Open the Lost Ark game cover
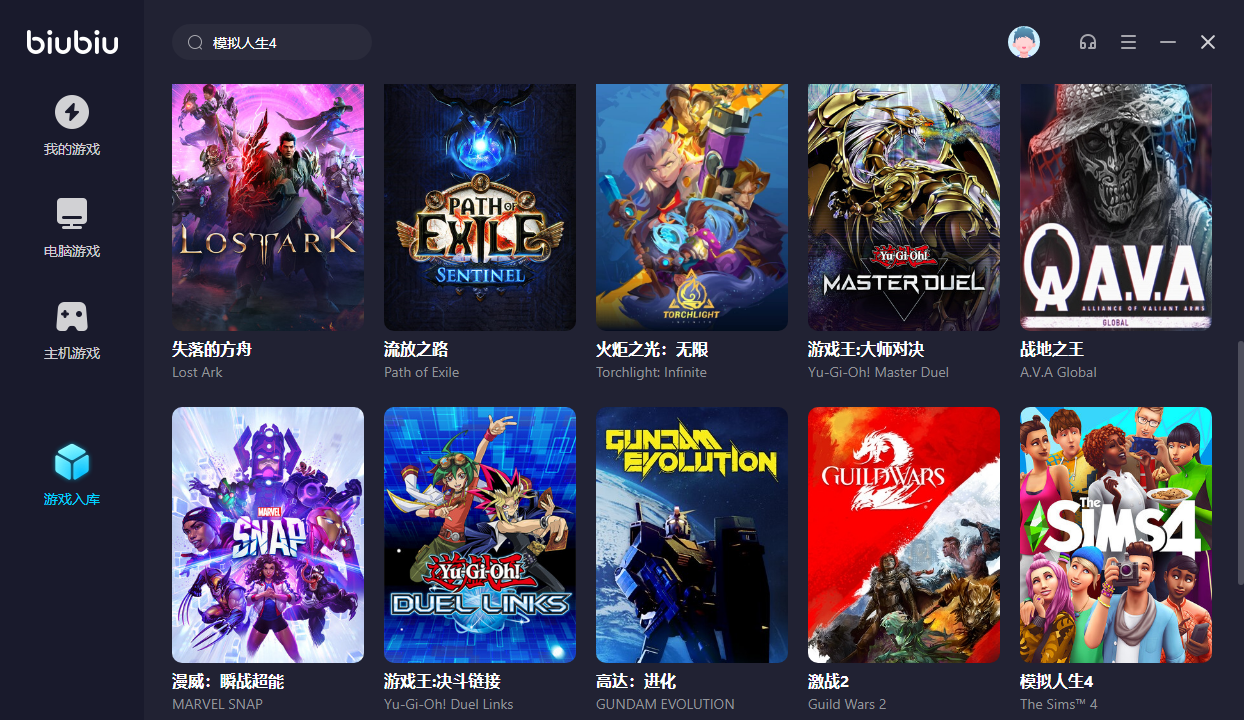This screenshot has width=1244, height=720. (268, 207)
